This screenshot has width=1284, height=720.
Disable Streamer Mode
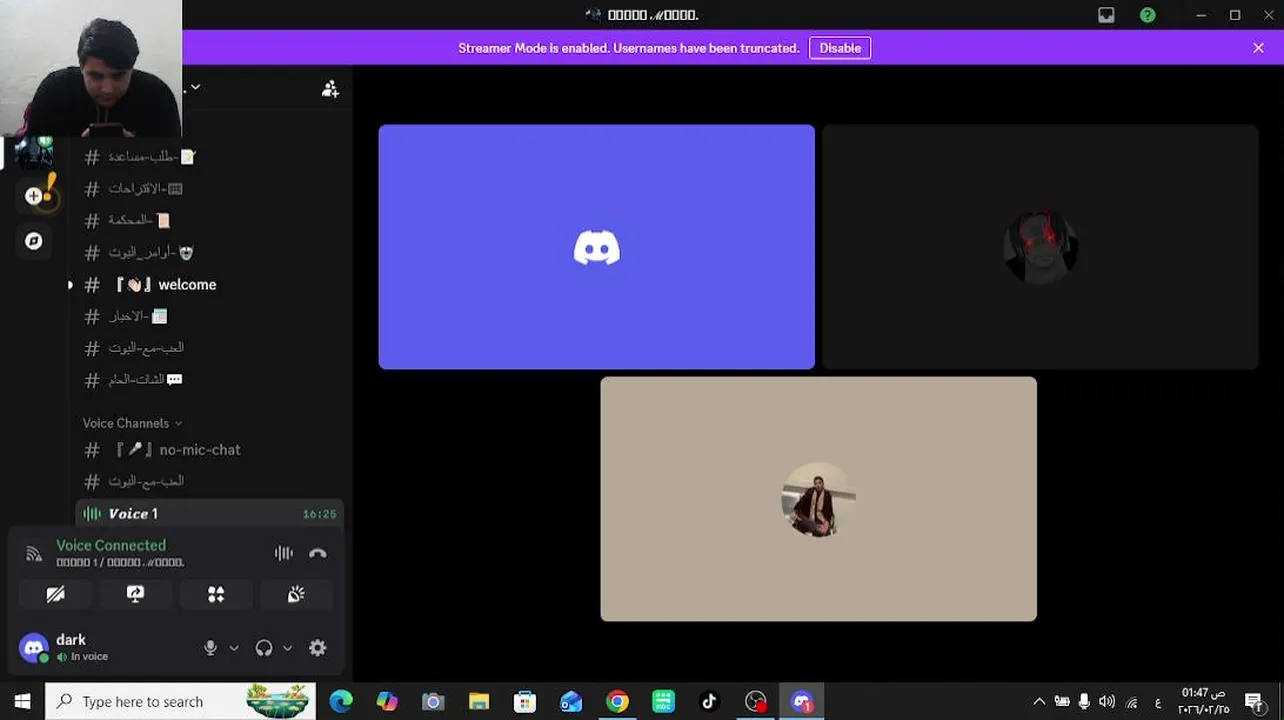[840, 48]
